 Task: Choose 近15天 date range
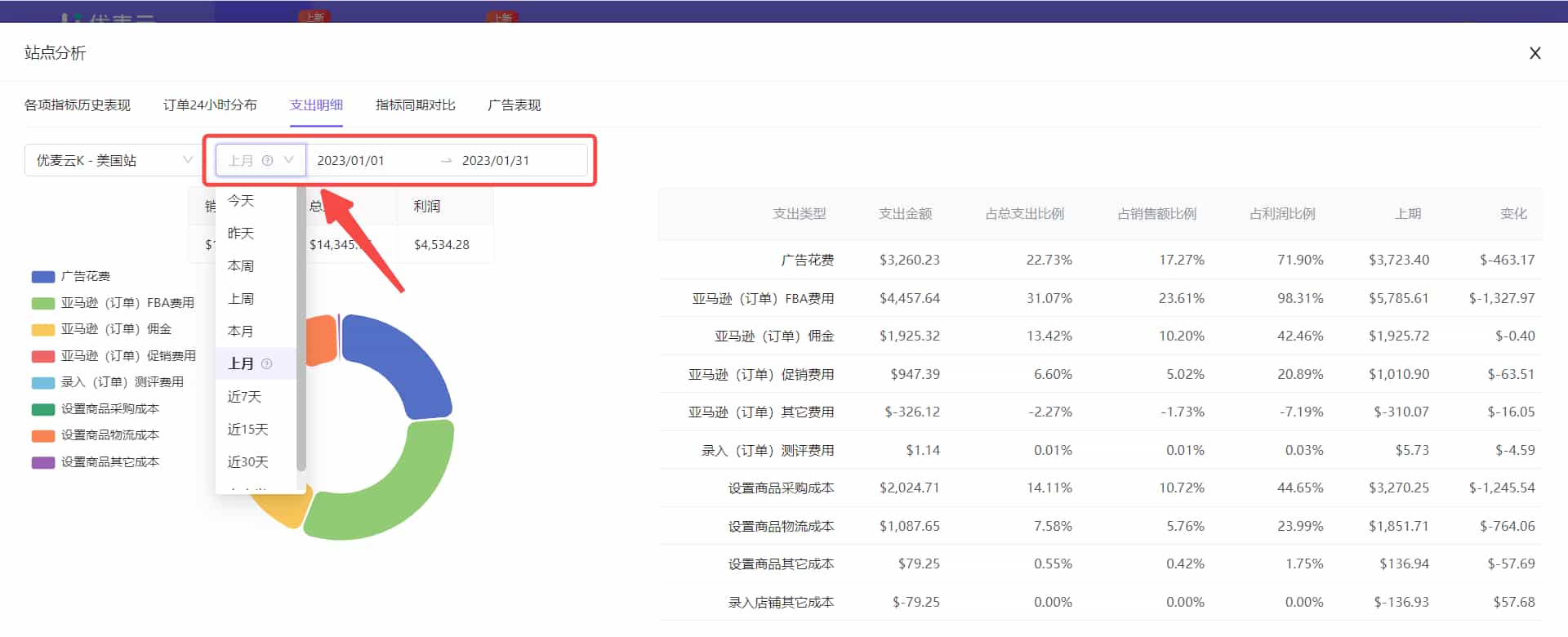(256, 430)
